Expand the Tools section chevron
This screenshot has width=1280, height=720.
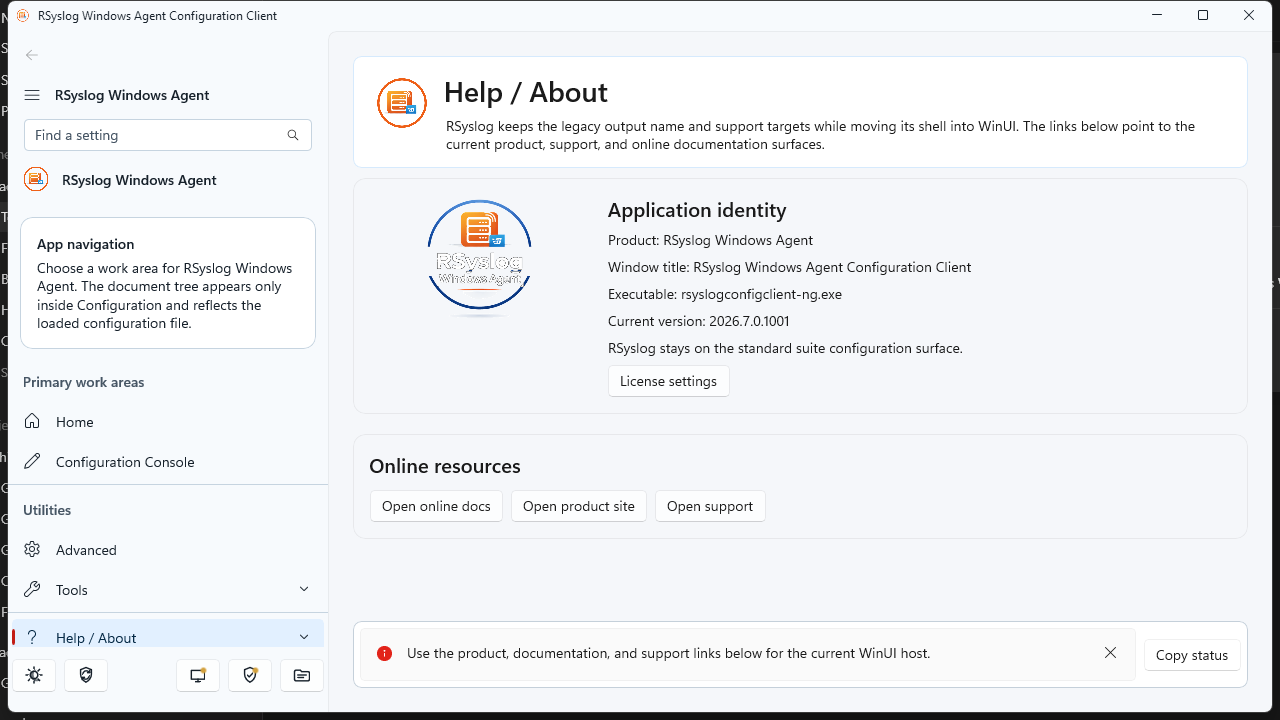click(304, 589)
